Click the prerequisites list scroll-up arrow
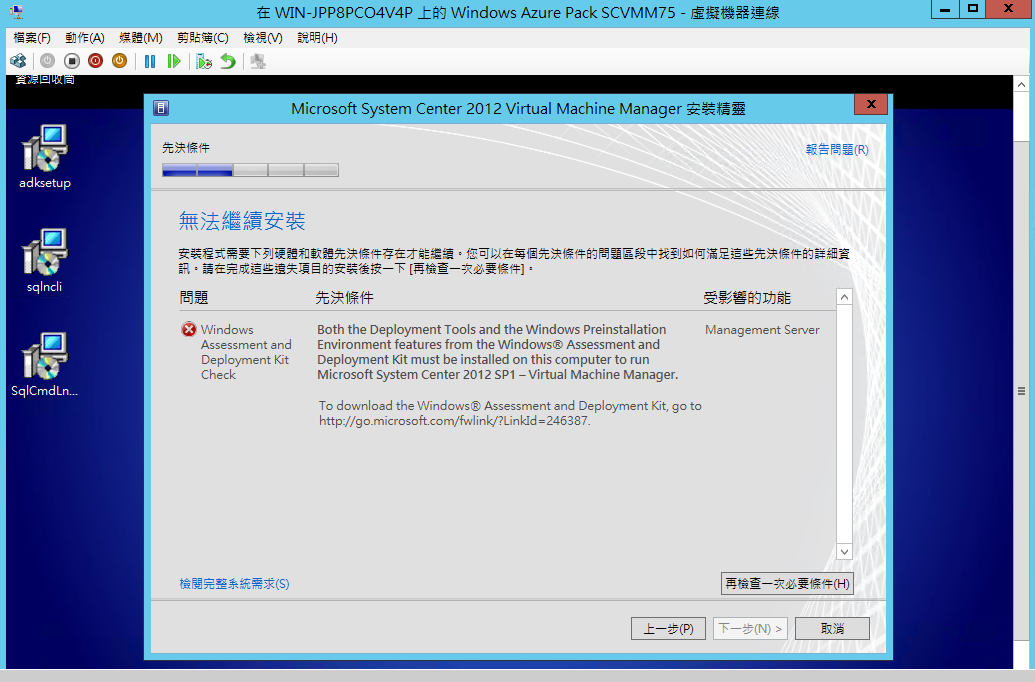 click(x=844, y=297)
